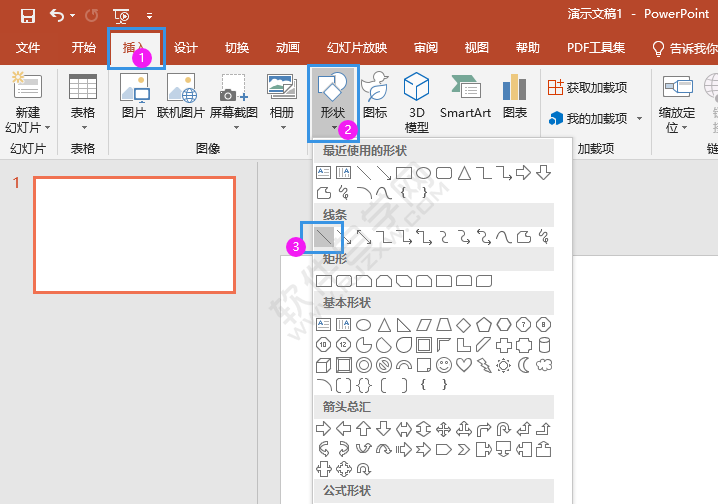The image size is (718, 504).
Task: Click the Save icon in quick access toolbar
Action: [27, 15]
